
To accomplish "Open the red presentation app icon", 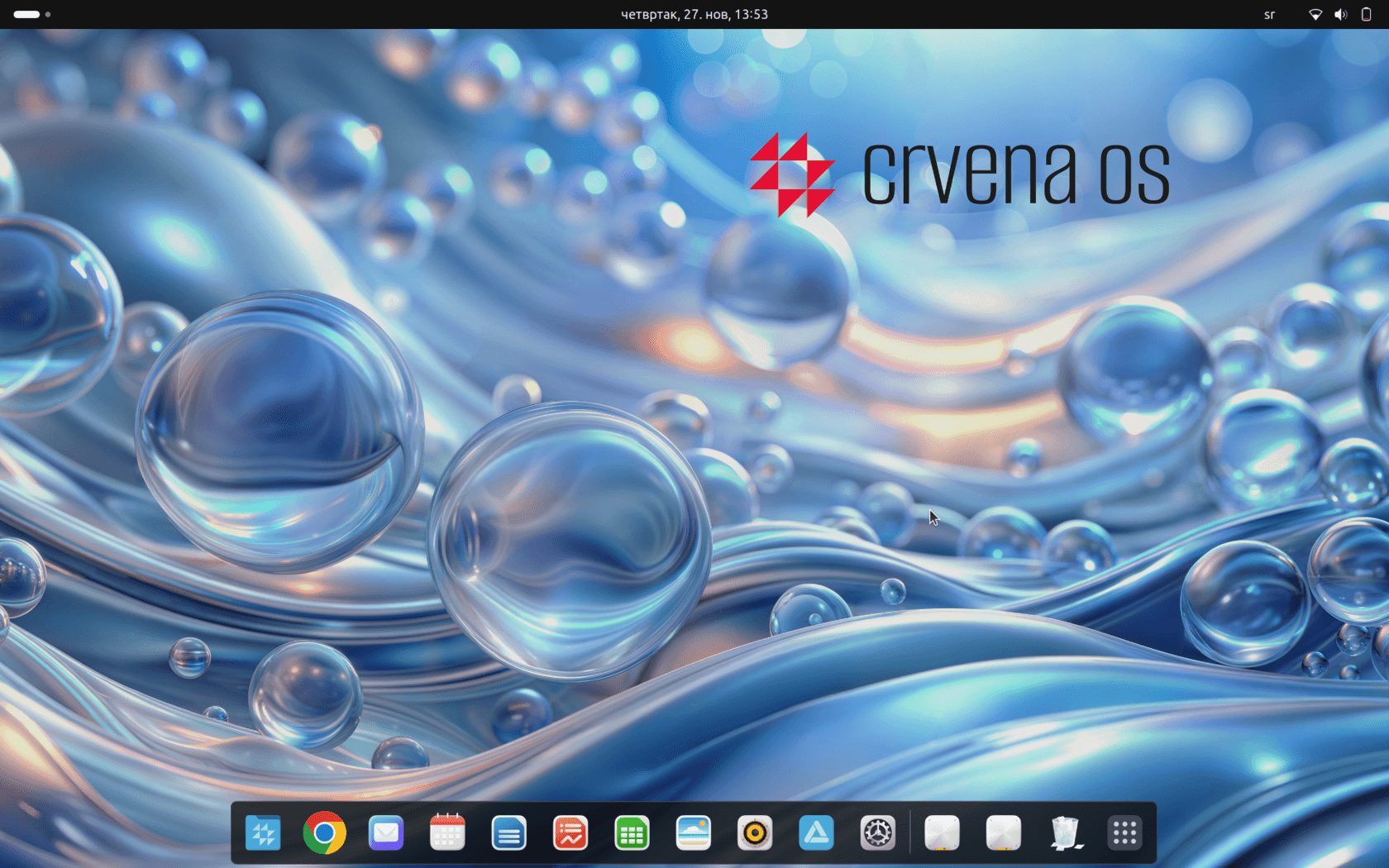I will tap(570, 833).
